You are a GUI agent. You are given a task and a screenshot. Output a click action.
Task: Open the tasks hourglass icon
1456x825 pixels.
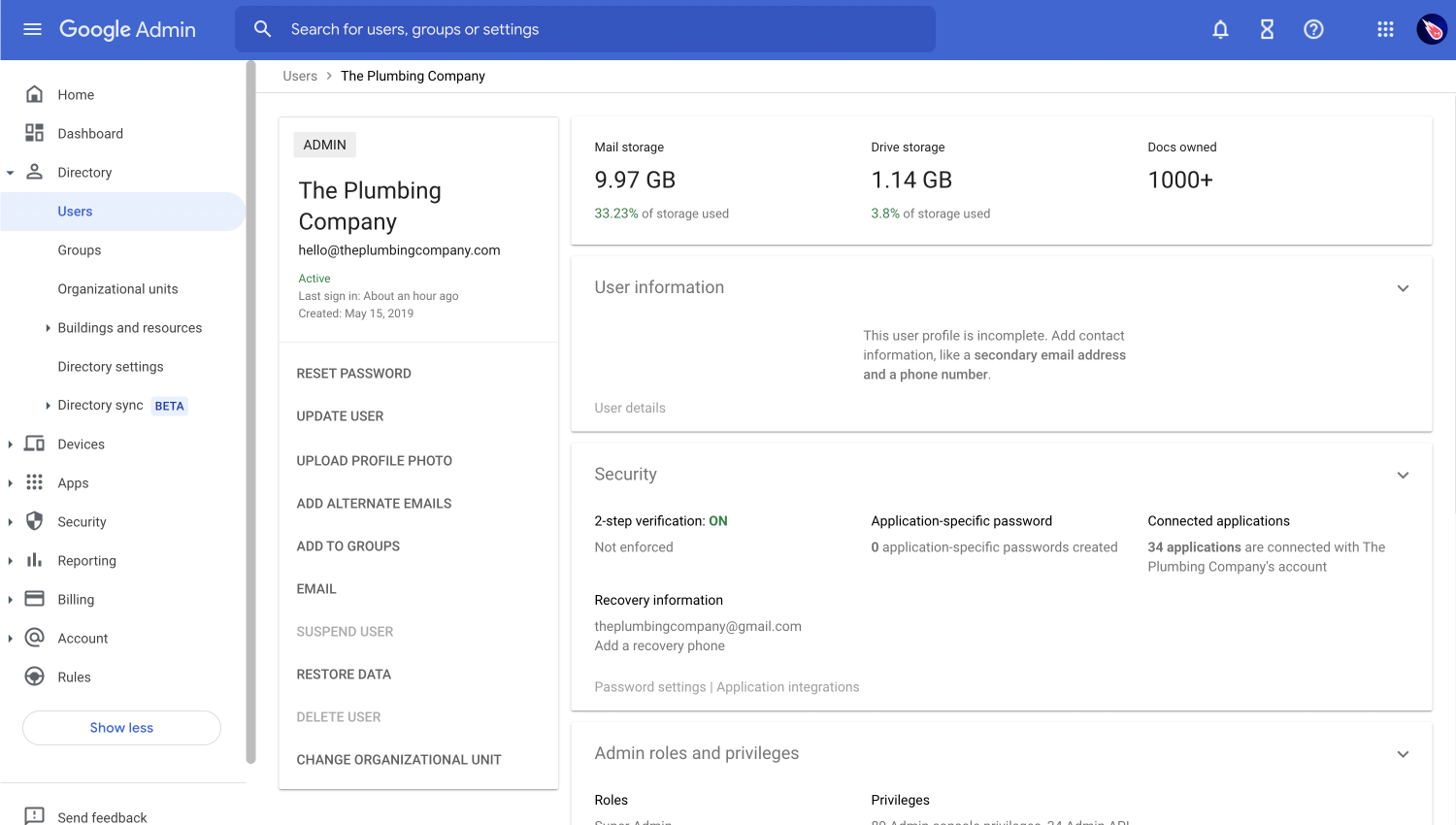[1267, 29]
